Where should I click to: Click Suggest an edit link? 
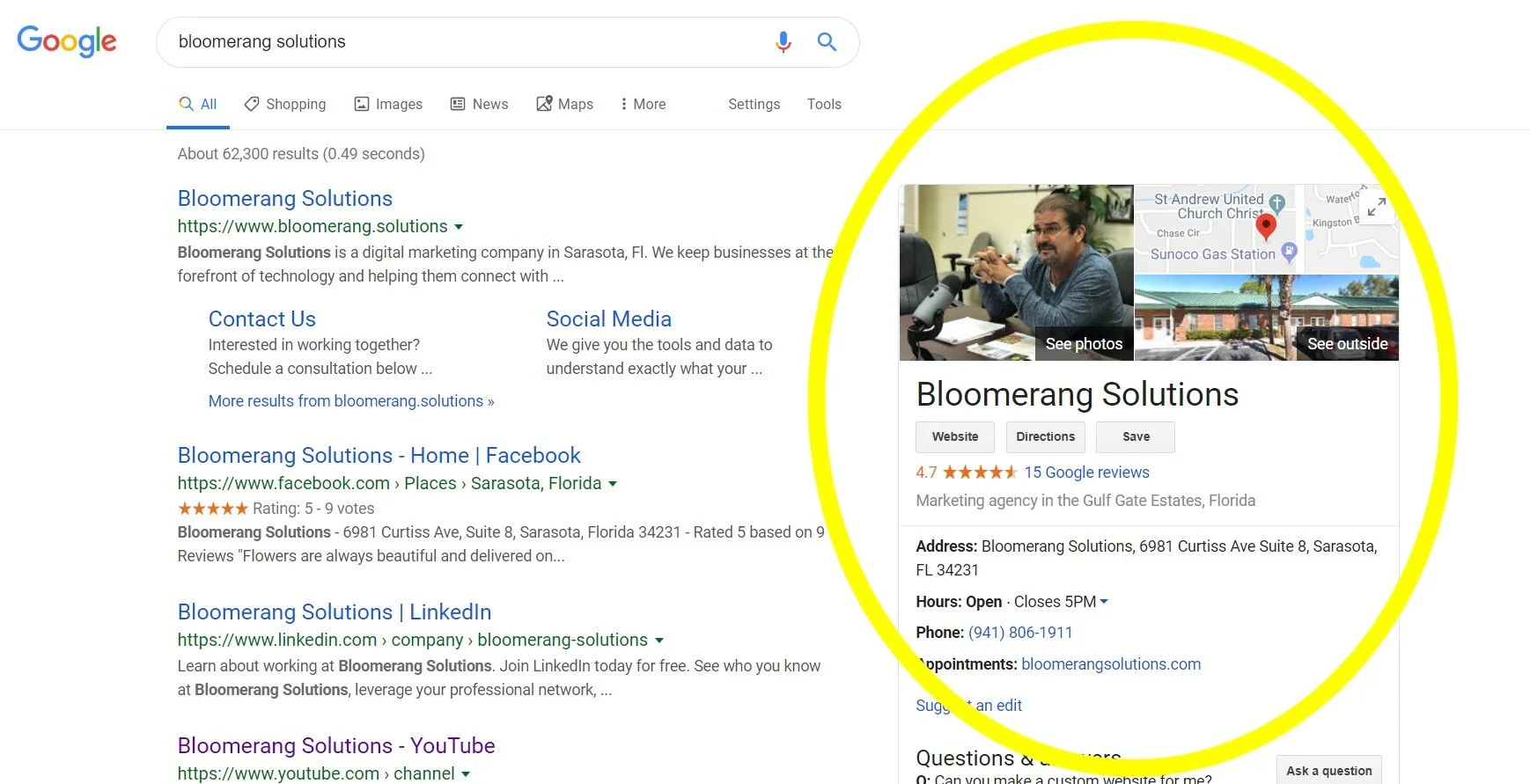(x=968, y=706)
